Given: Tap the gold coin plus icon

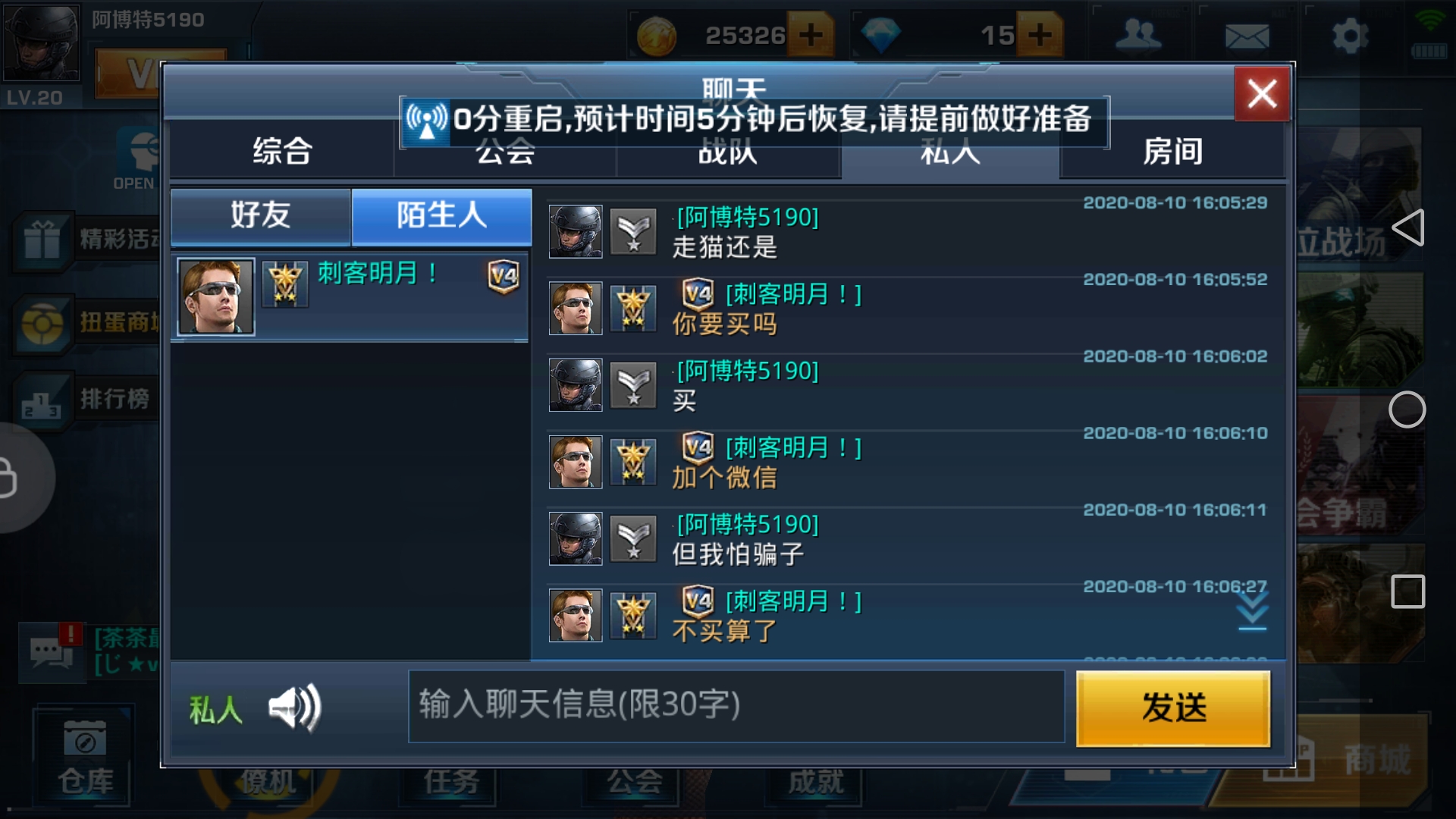Looking at the screenshot, I should pos(811,35).
